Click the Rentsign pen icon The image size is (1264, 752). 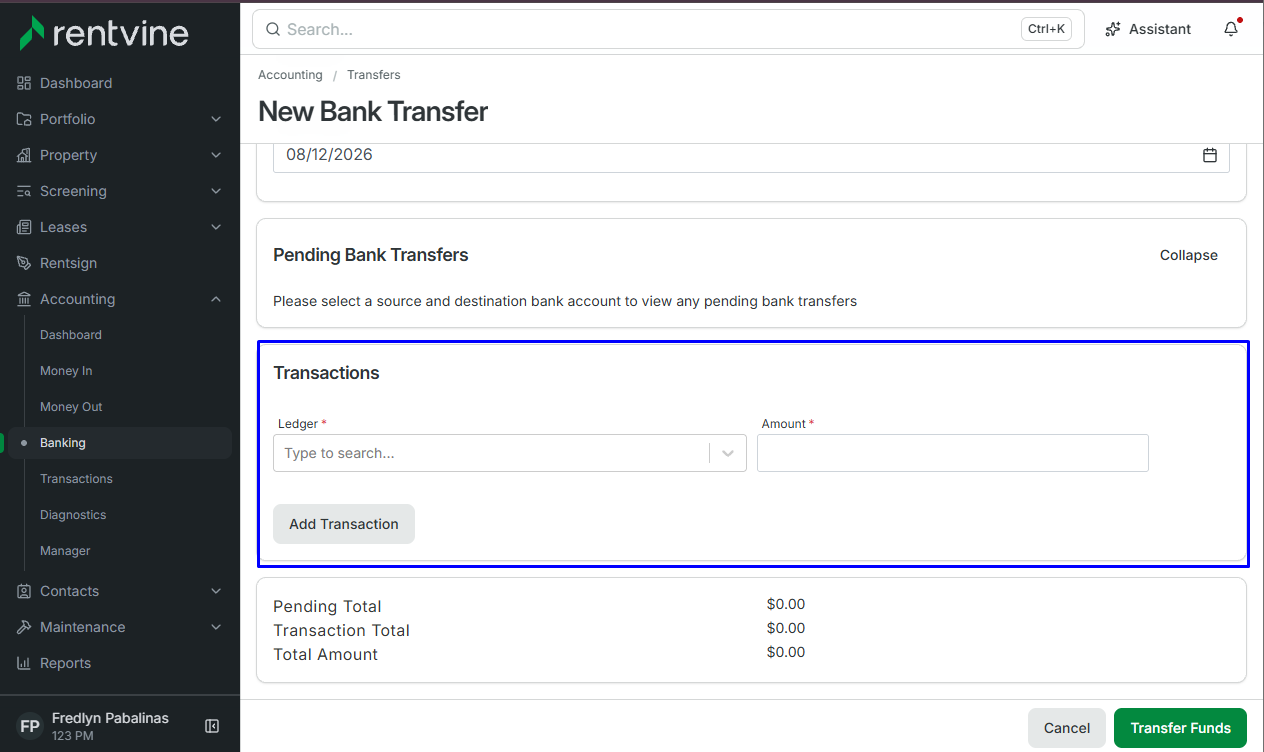24,263
